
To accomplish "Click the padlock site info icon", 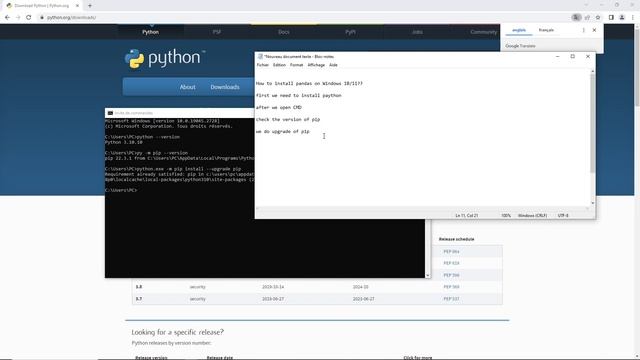I will click(42, 18).
